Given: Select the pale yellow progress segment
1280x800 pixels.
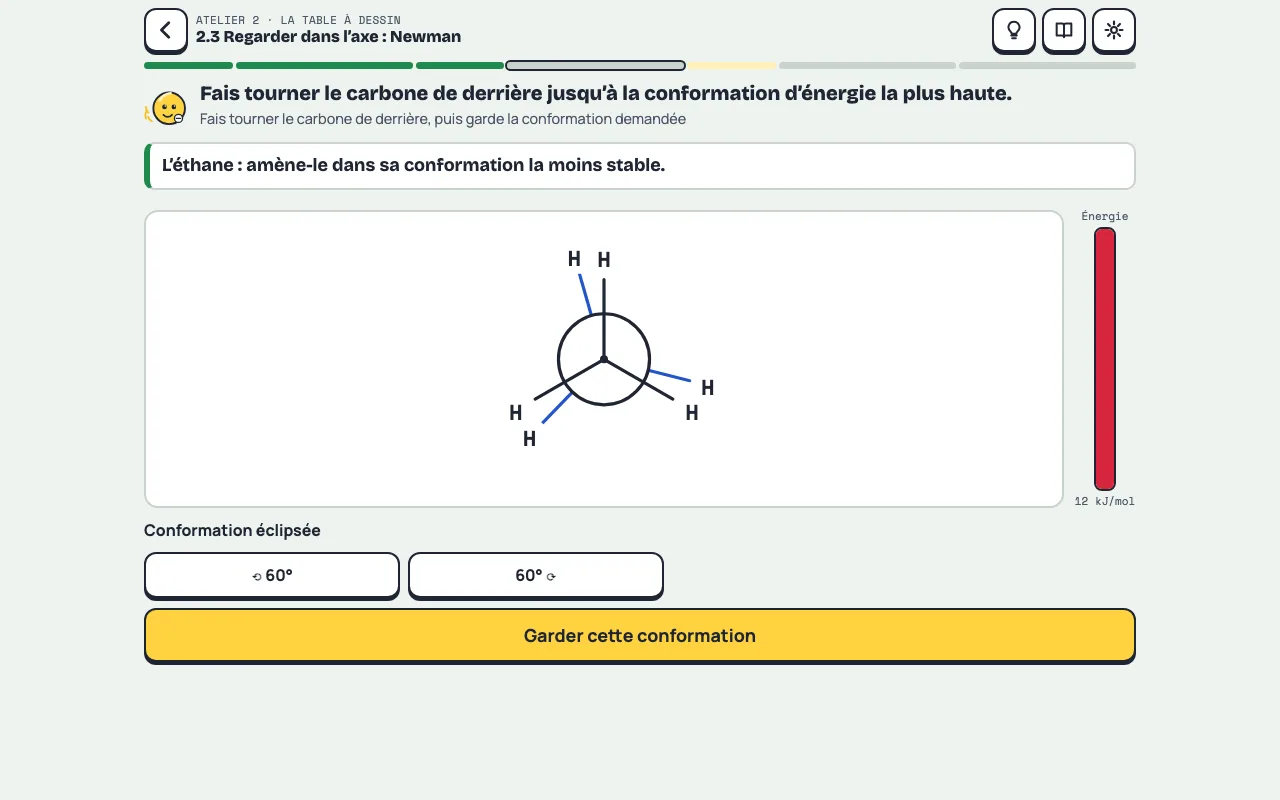Looking at the screenshot, I should tap(732, 66).
